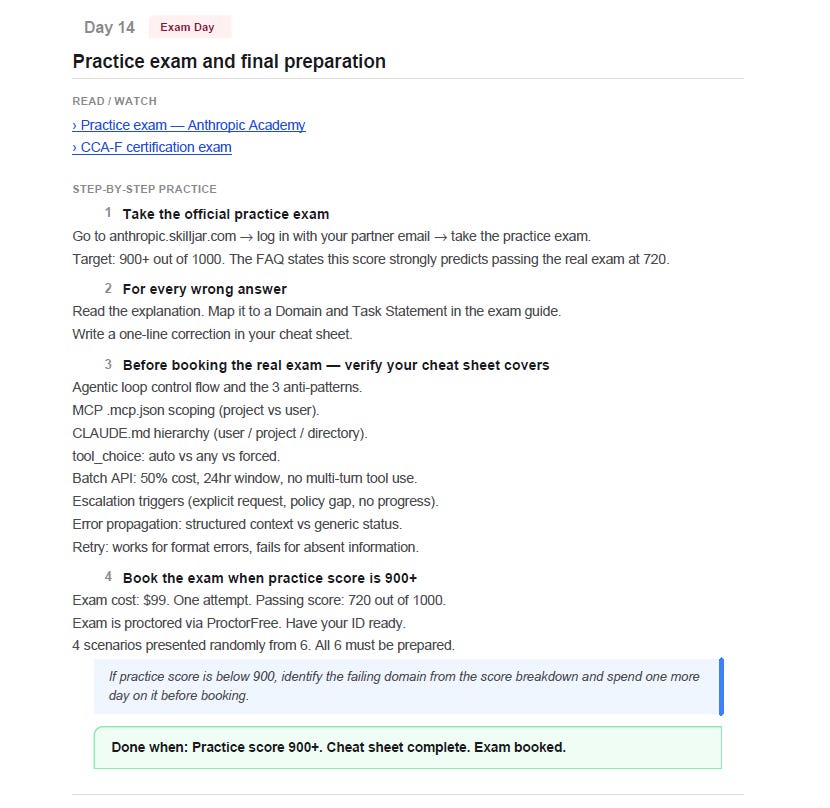Click the STEP-BY-STEP PRACTICE section label
Viewport: 830px width, 808px height.
coord(145,190)
